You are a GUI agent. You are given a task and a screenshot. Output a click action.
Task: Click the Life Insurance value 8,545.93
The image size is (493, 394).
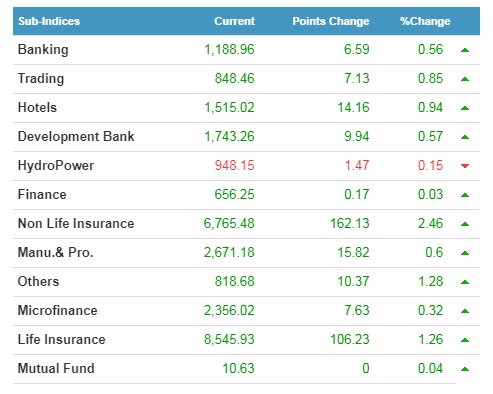(229, 339)
